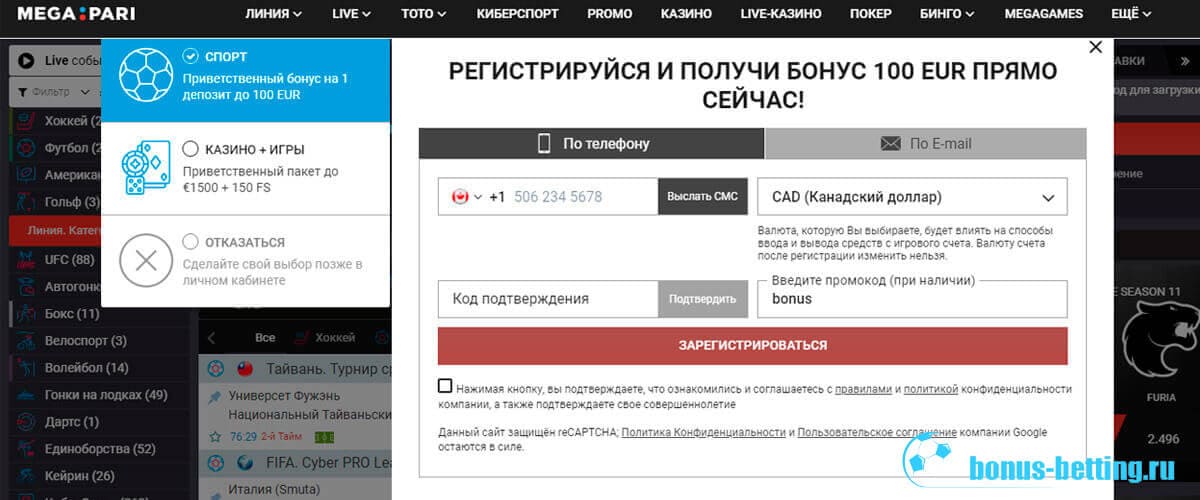Open the CAD currency dropdown
Viewport: 1200px width, 500px height.
pyautogui.click(x=912, y=197)
